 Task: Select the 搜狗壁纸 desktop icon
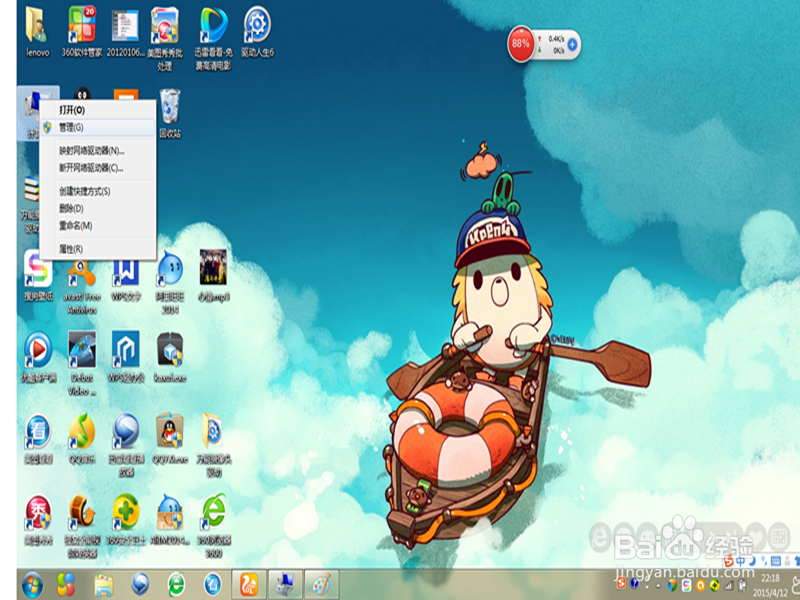[38, 276]
